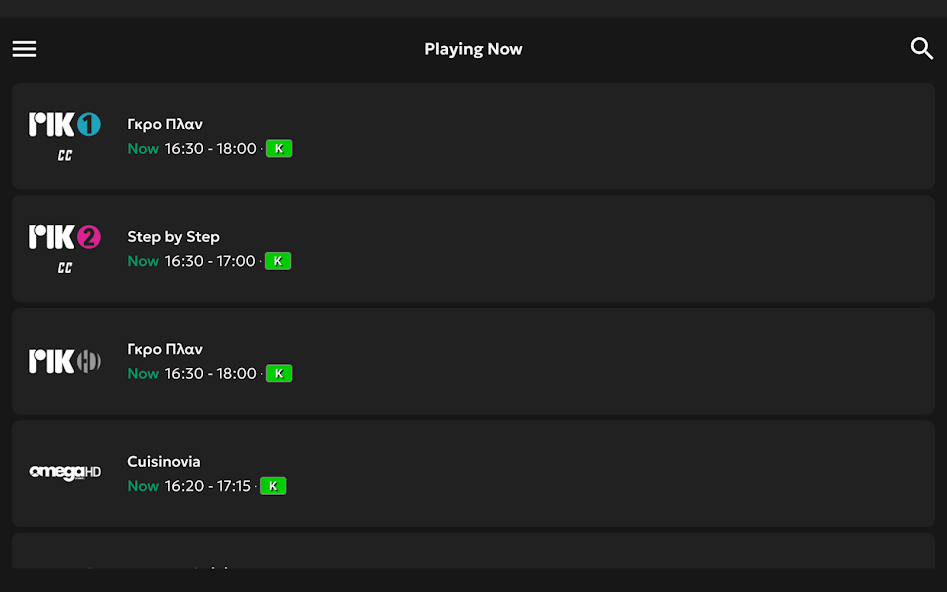
Task: Click the CC icon under RIK 1
Action: click(65, 156)
